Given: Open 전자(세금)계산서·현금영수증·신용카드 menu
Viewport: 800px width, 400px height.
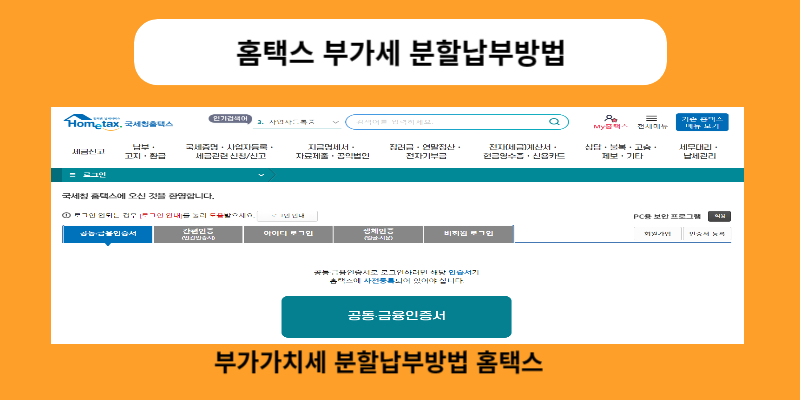Looking at the screenshot, I should (524, 152).
